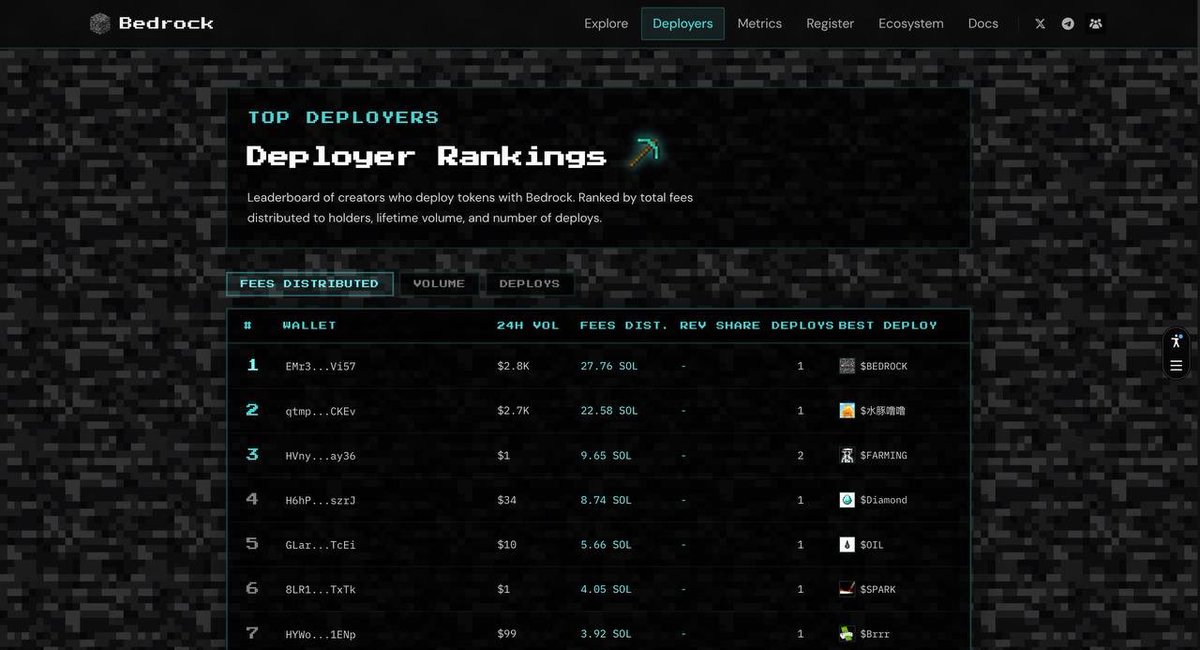Click the $Brrr best deploy name

[875, 634]
